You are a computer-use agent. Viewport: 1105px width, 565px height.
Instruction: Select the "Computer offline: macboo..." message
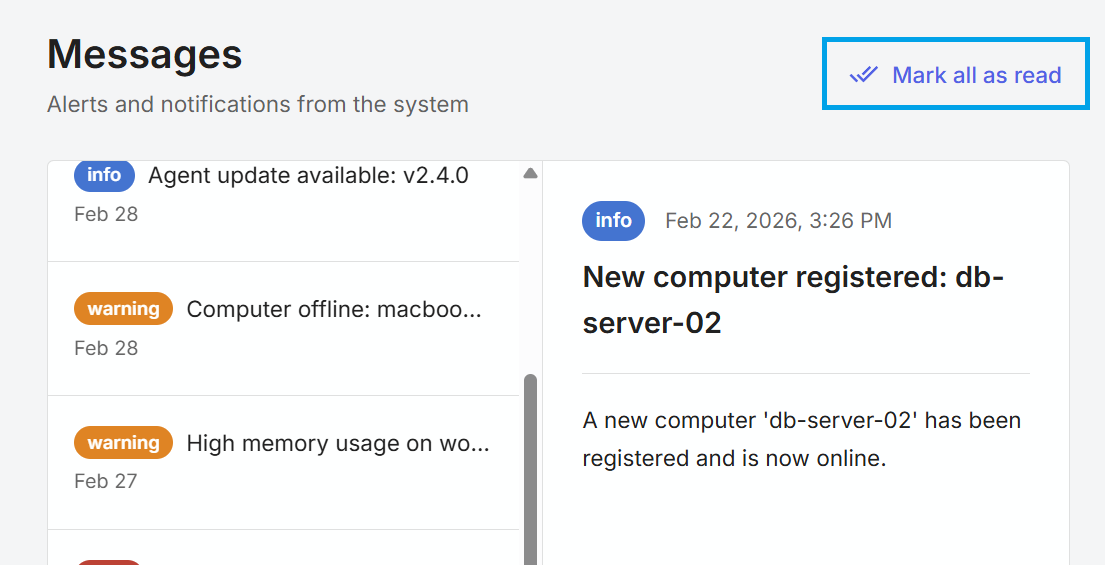(334, 310)
